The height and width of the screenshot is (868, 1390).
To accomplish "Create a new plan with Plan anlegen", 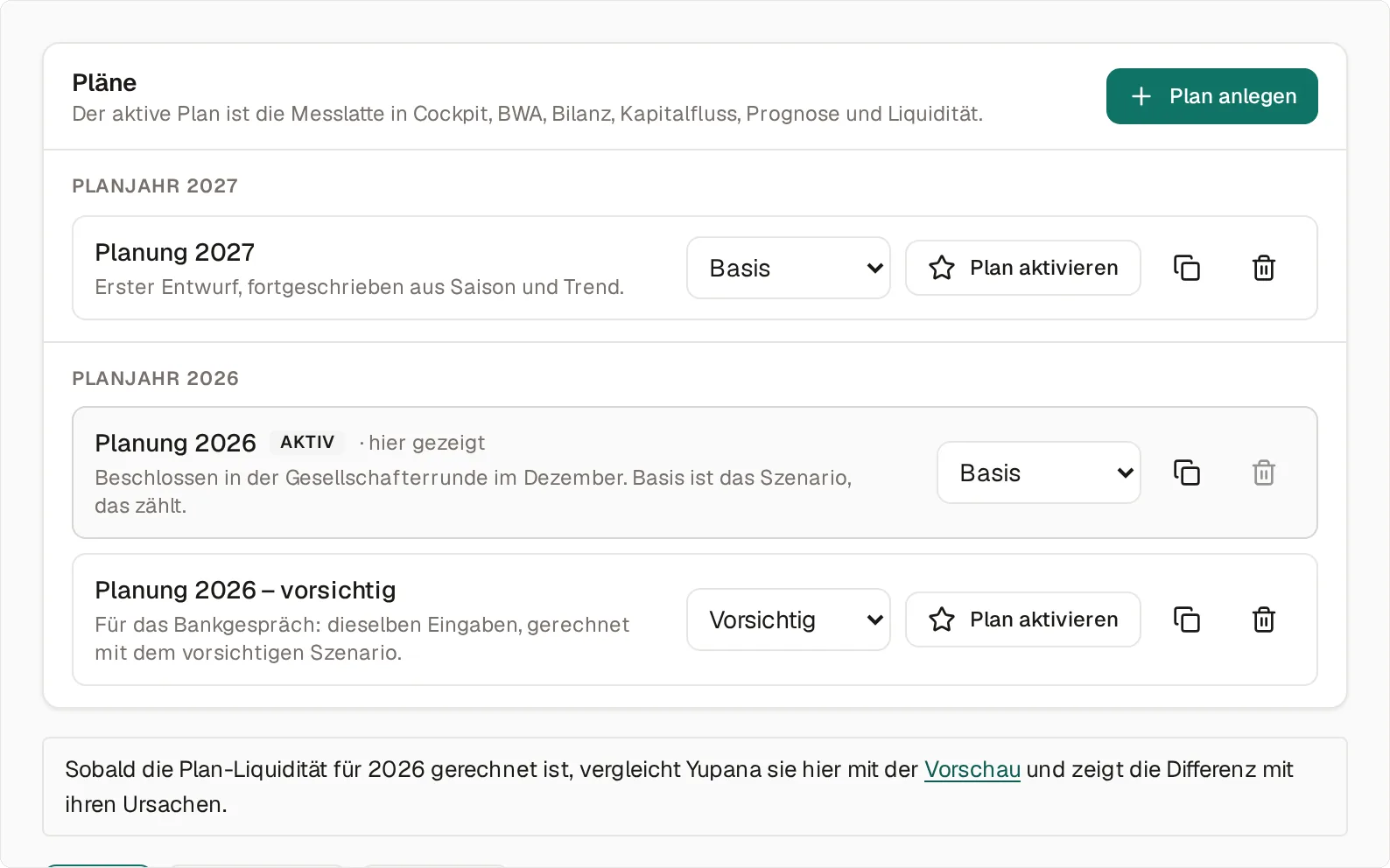I will click(x=1211, y=96).
